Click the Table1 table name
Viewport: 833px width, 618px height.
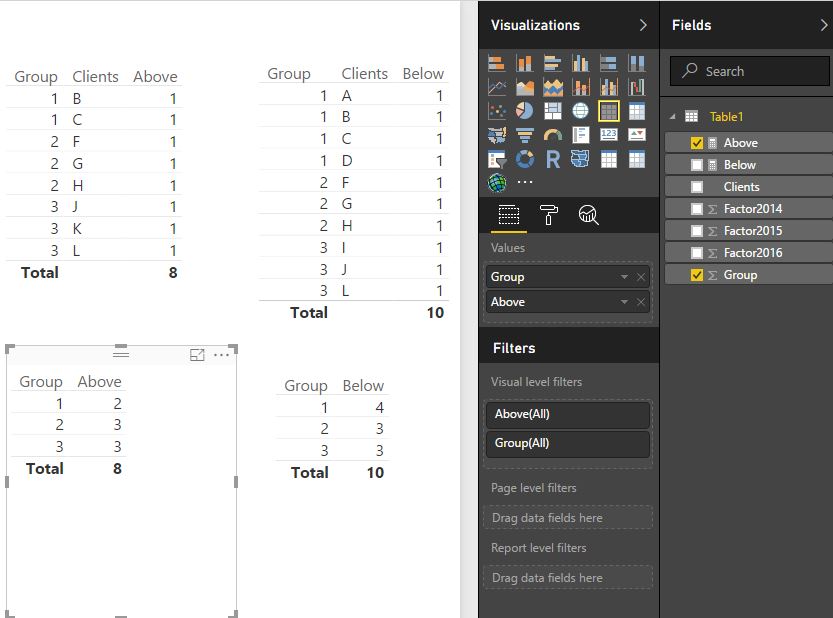726,116
